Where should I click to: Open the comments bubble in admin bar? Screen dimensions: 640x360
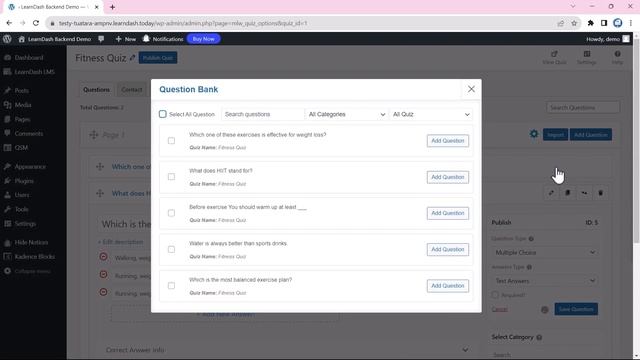click(101, 39)
